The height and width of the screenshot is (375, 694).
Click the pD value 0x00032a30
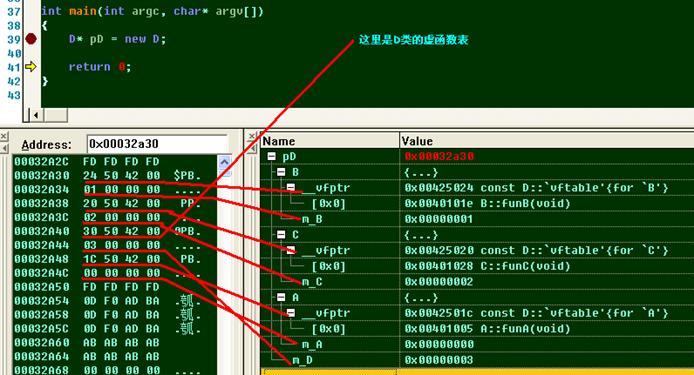coord(439,156)
